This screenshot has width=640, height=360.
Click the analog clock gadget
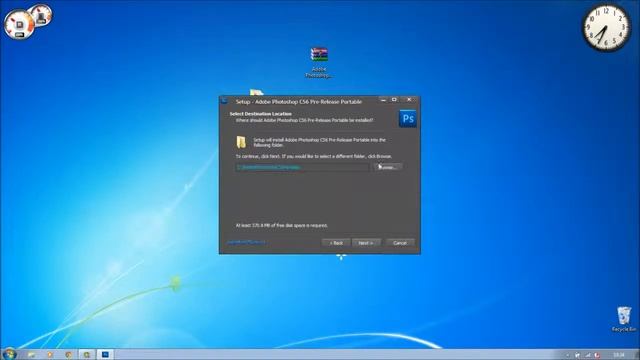coord(606,28)
